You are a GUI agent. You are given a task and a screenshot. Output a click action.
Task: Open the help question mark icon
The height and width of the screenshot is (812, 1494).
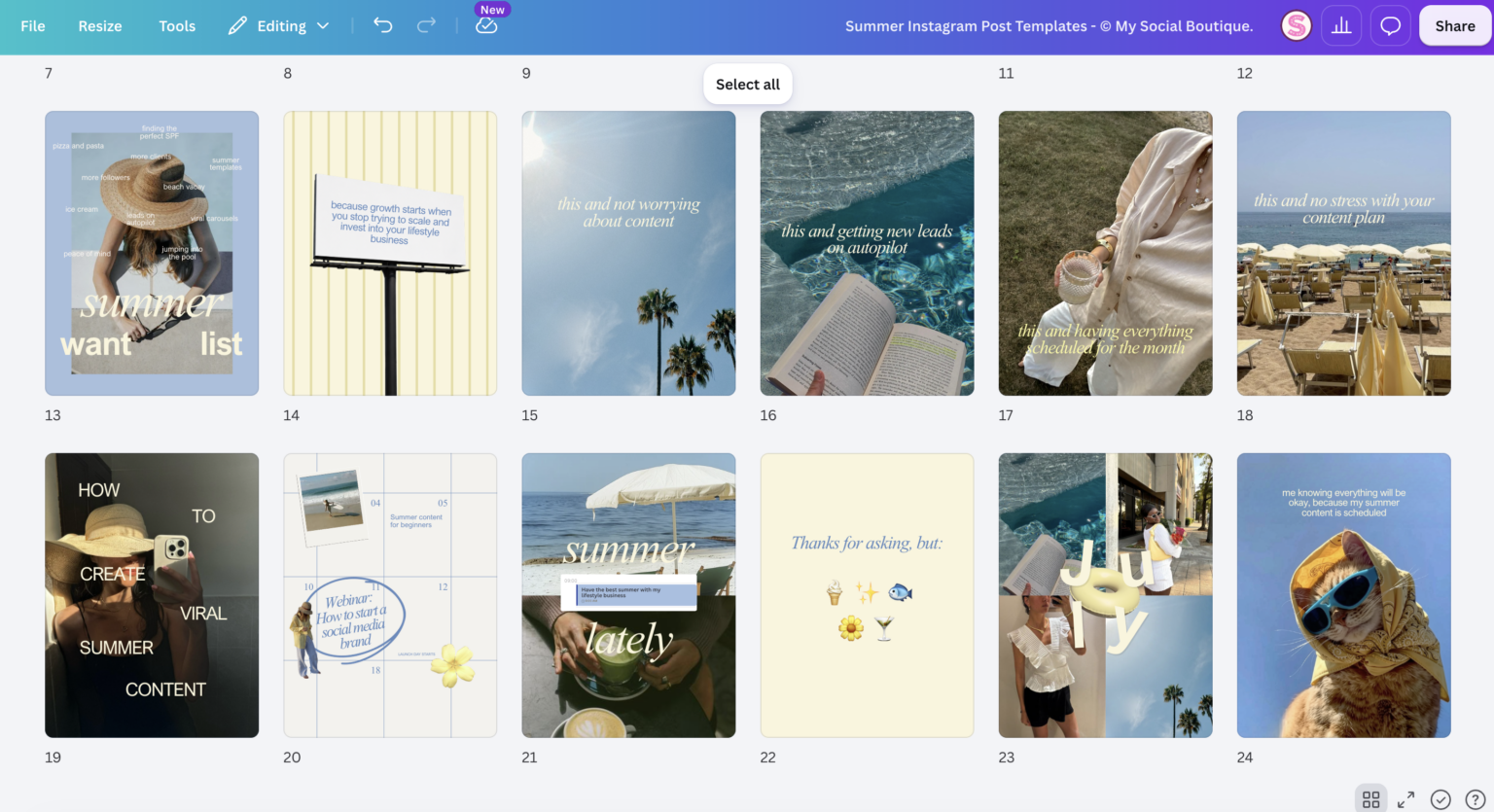pyautogui.click(x=1475, y=799)
